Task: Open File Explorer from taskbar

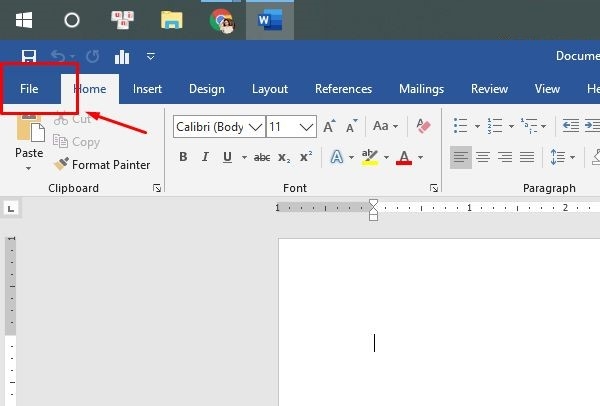Action: pyautogui.click(x=171, y=20)
